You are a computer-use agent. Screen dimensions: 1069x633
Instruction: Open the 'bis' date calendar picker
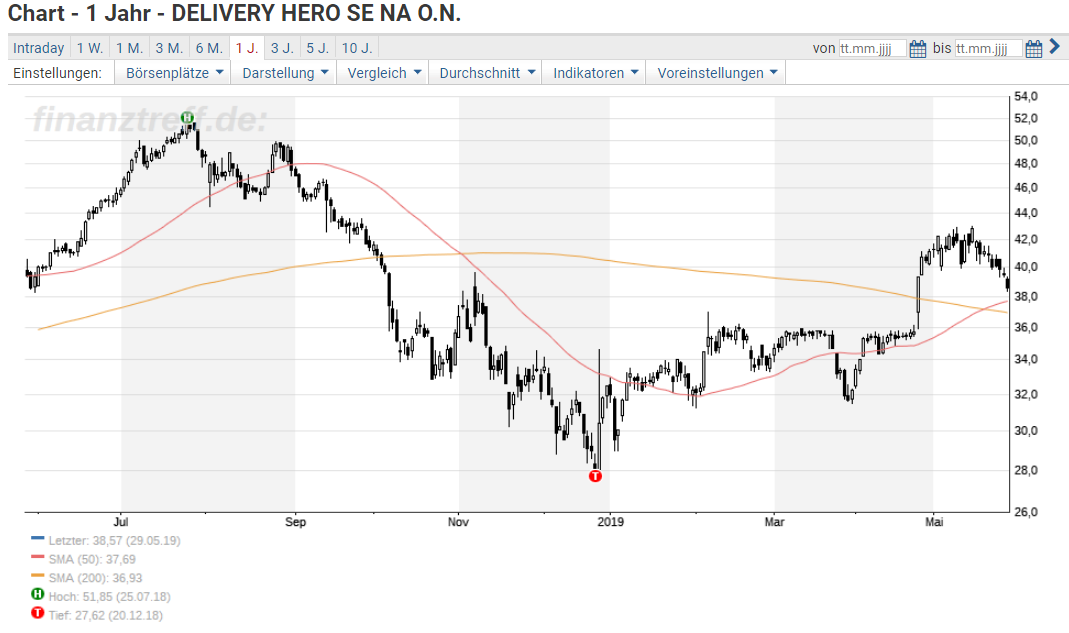(x=1034, y=48)
